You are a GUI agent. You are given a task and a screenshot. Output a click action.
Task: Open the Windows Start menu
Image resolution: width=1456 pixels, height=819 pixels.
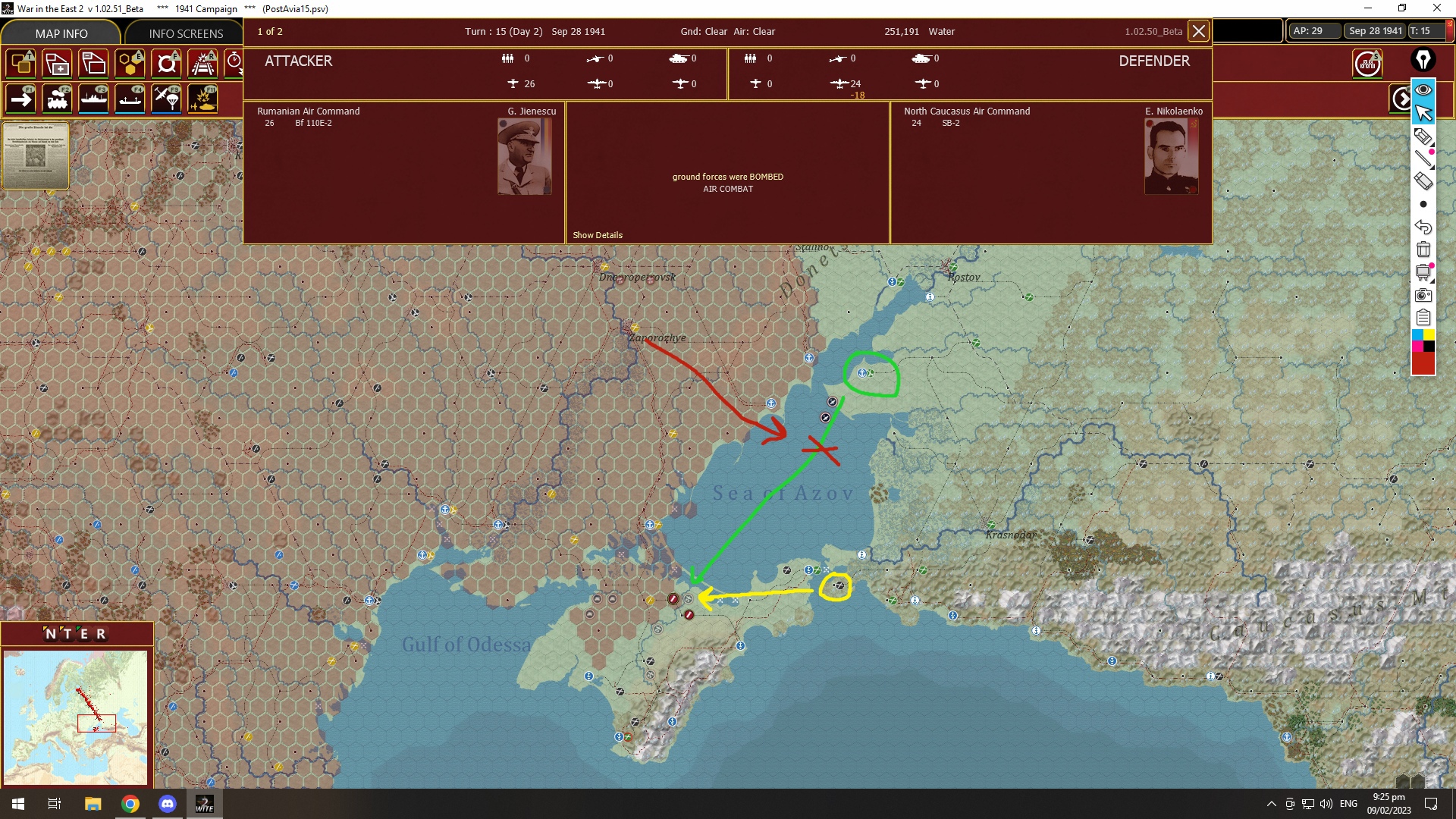point(18,804)
